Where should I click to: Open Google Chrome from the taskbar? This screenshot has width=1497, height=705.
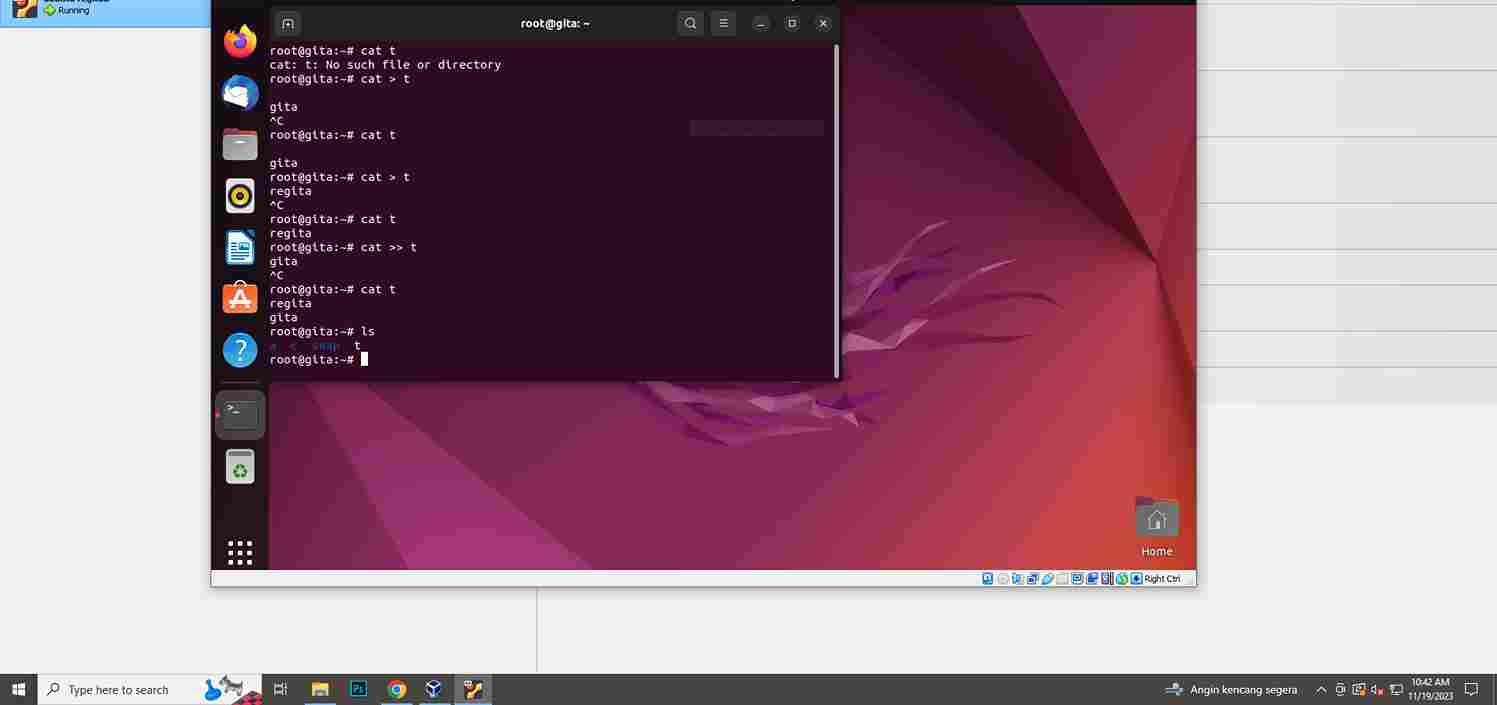(397, 689)
